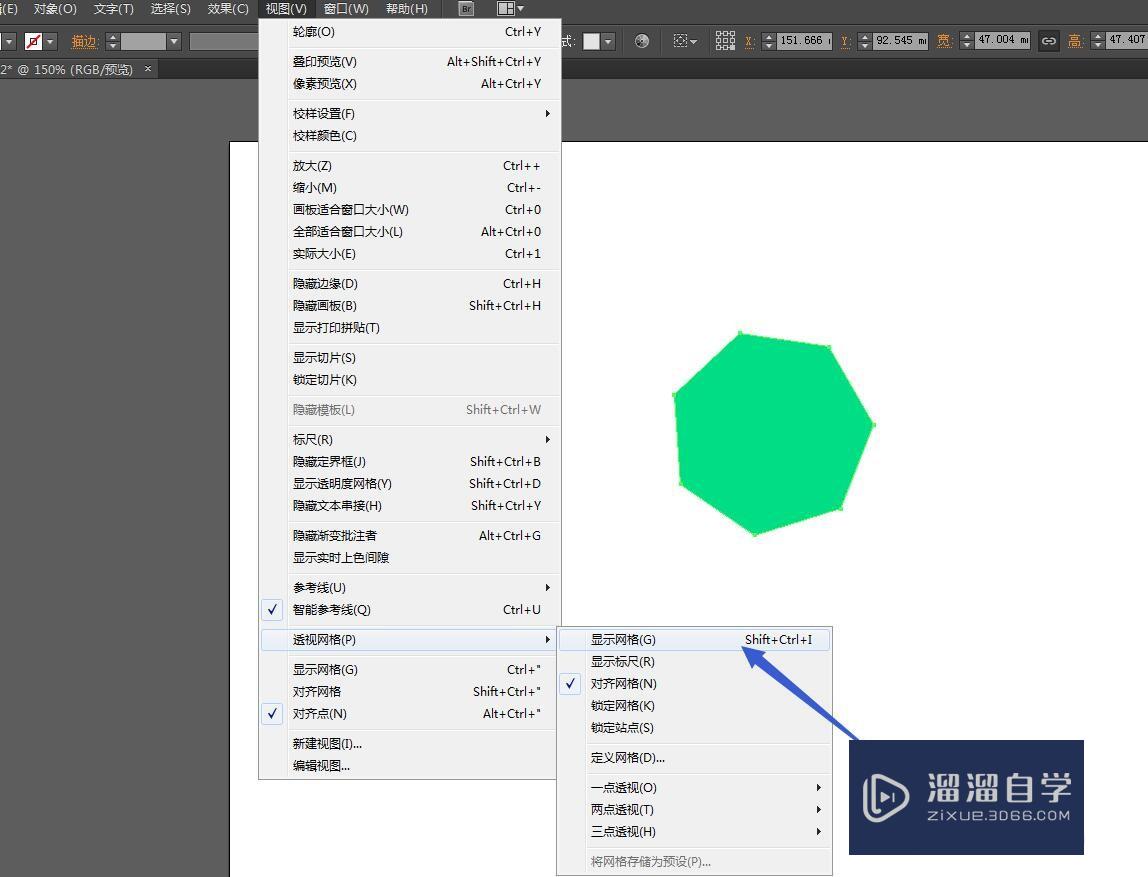
Task: Open the graphic style dropdown arrow
Action: pyautogui.click(x=608, y=41)
